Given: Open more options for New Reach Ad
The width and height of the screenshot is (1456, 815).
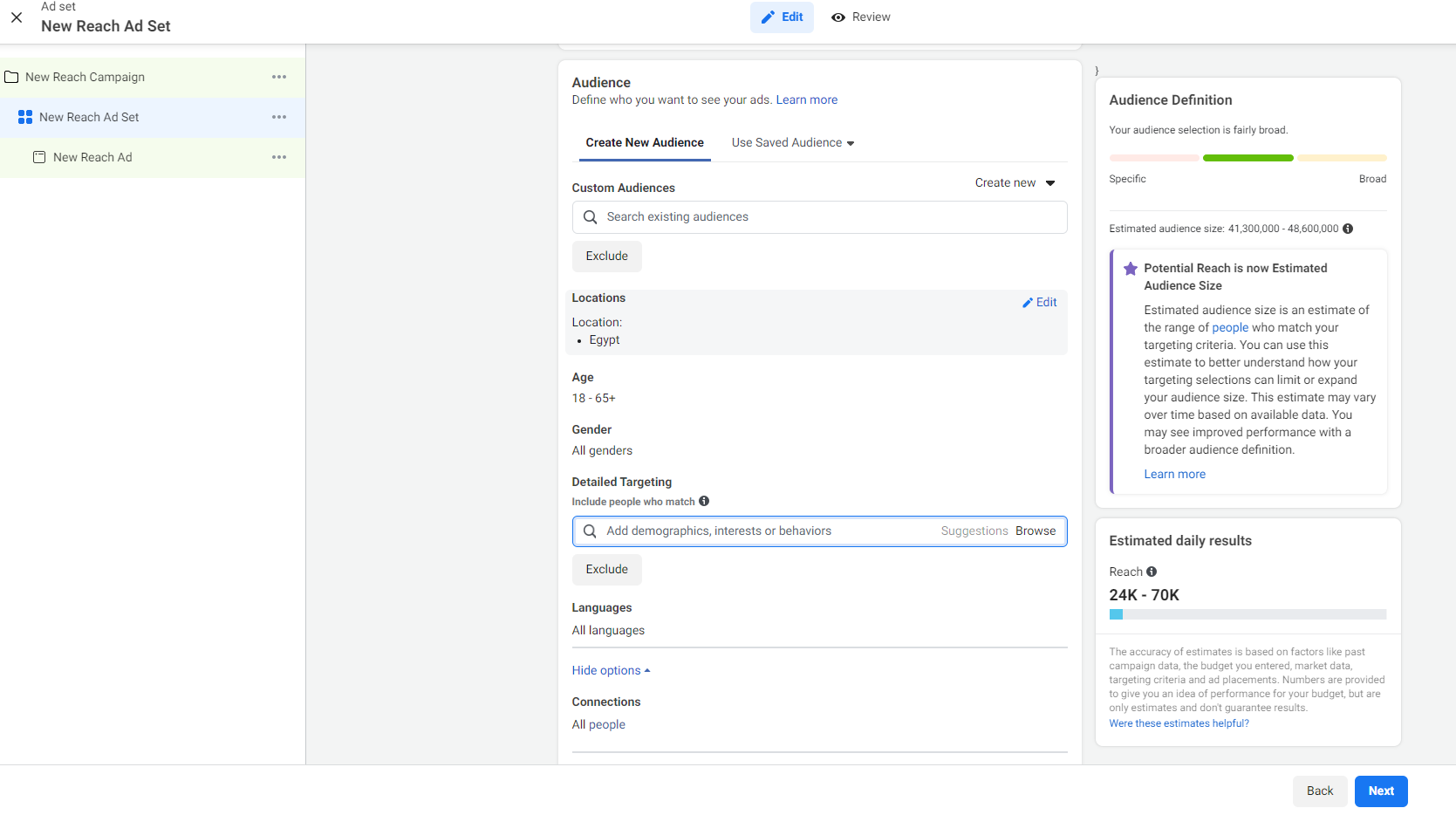Looking at the screenshot, I should (x=279, y=157).
